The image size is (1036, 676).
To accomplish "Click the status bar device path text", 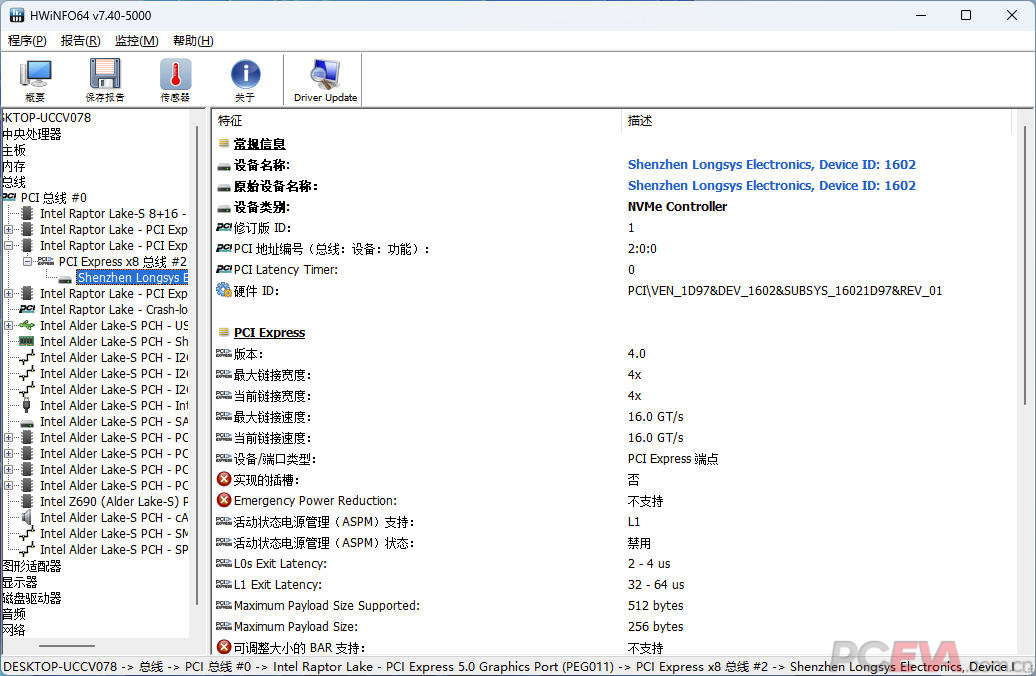I will pos(509,667).
